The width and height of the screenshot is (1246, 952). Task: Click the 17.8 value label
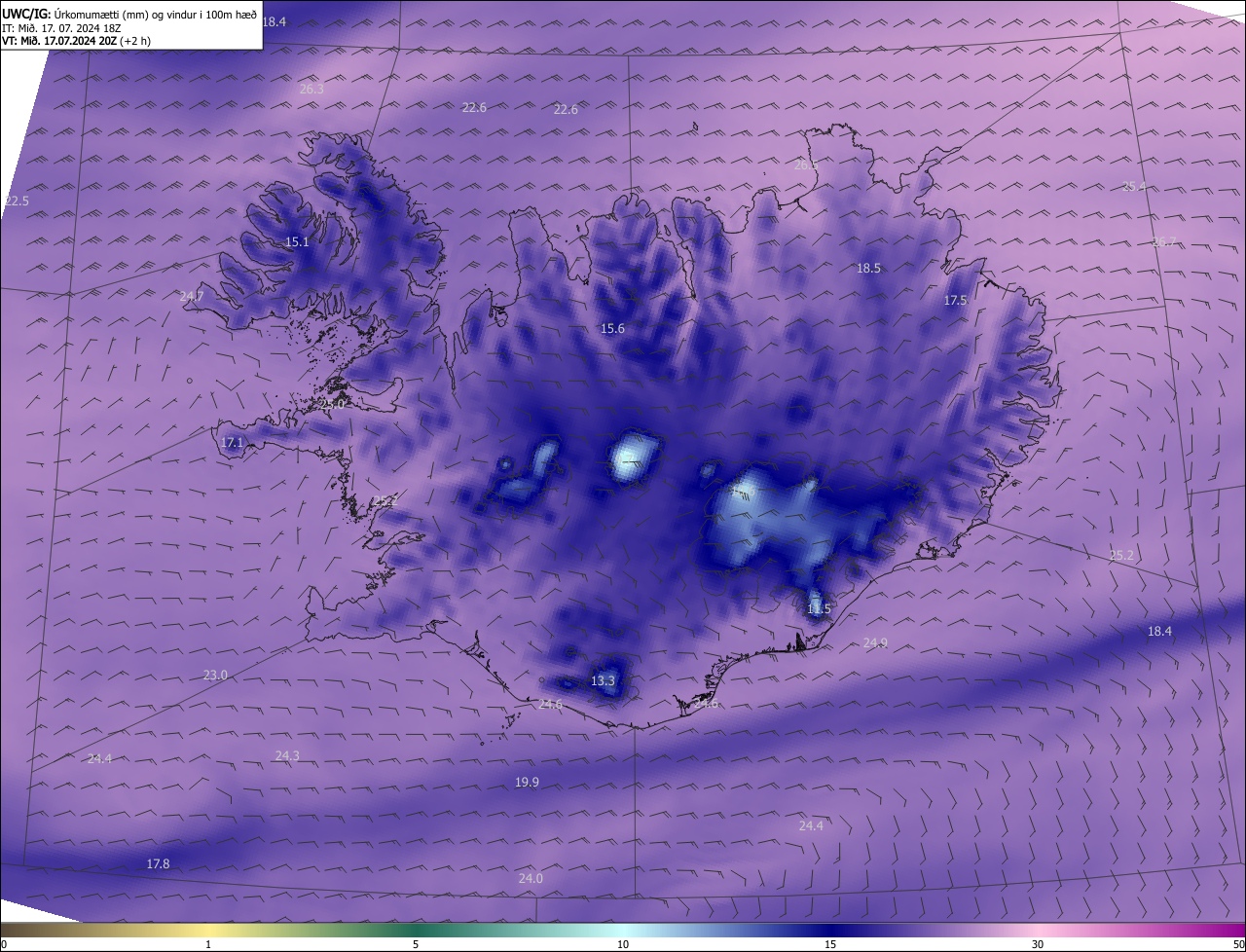158,863
